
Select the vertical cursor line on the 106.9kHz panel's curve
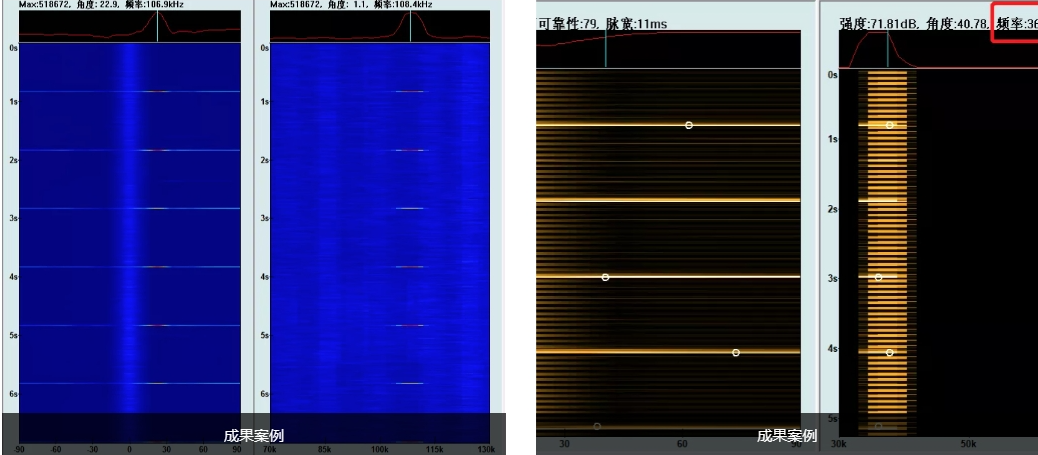[158, 26]
